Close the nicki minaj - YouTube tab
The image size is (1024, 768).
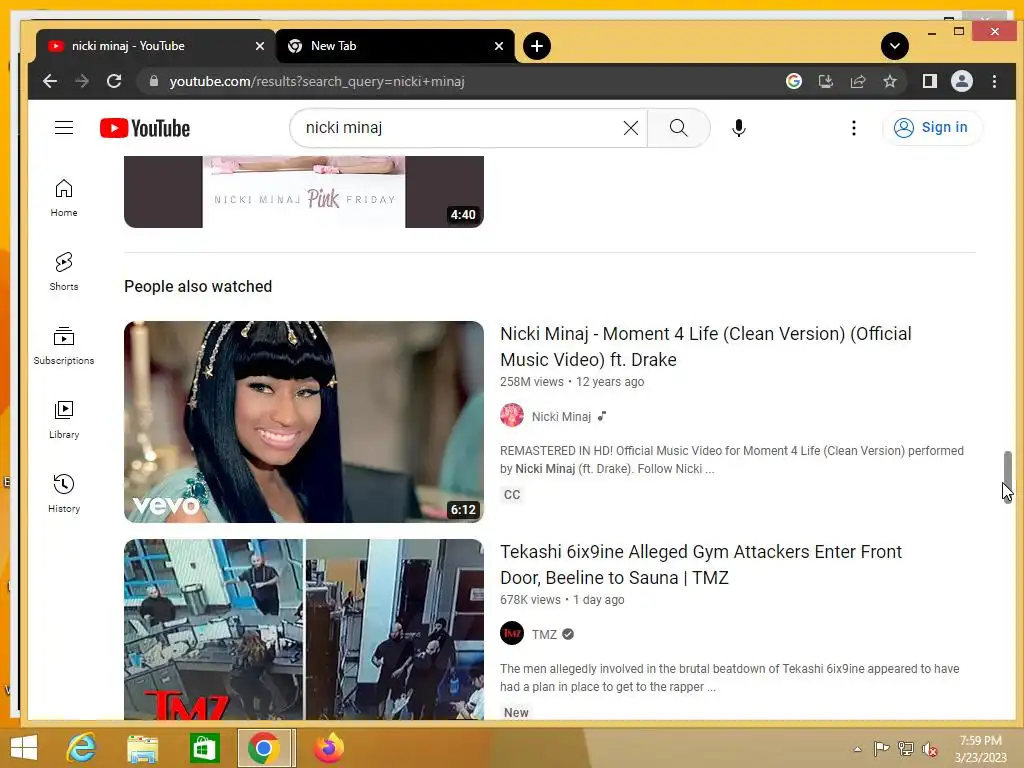[259, 46]
